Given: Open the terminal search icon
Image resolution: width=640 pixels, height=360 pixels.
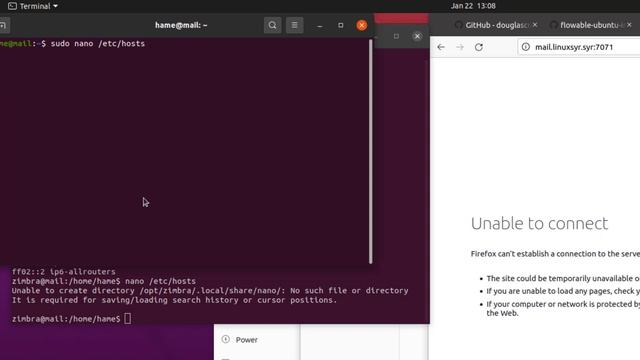Looking at the screenshot, I should point(272,25).
